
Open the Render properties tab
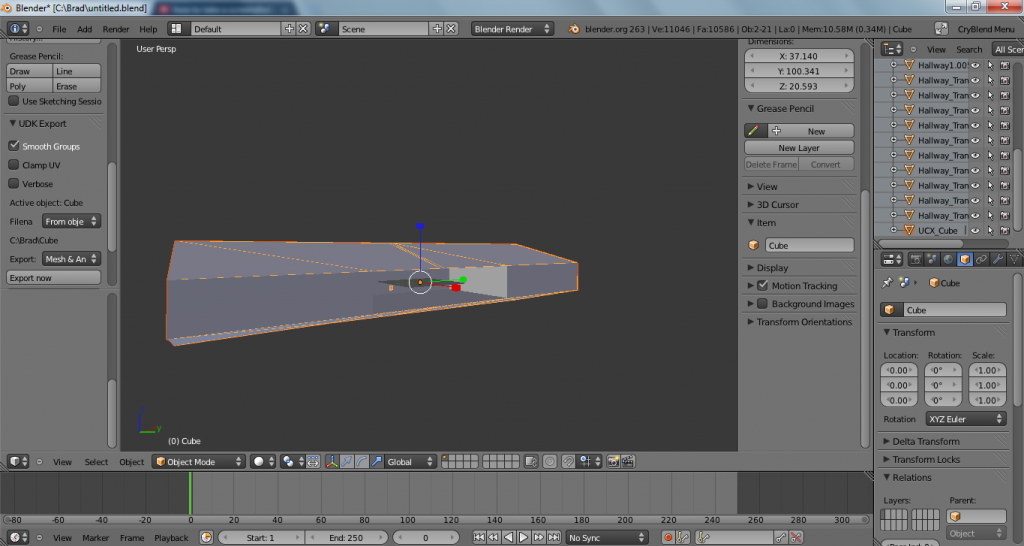[x=916, y=259]
